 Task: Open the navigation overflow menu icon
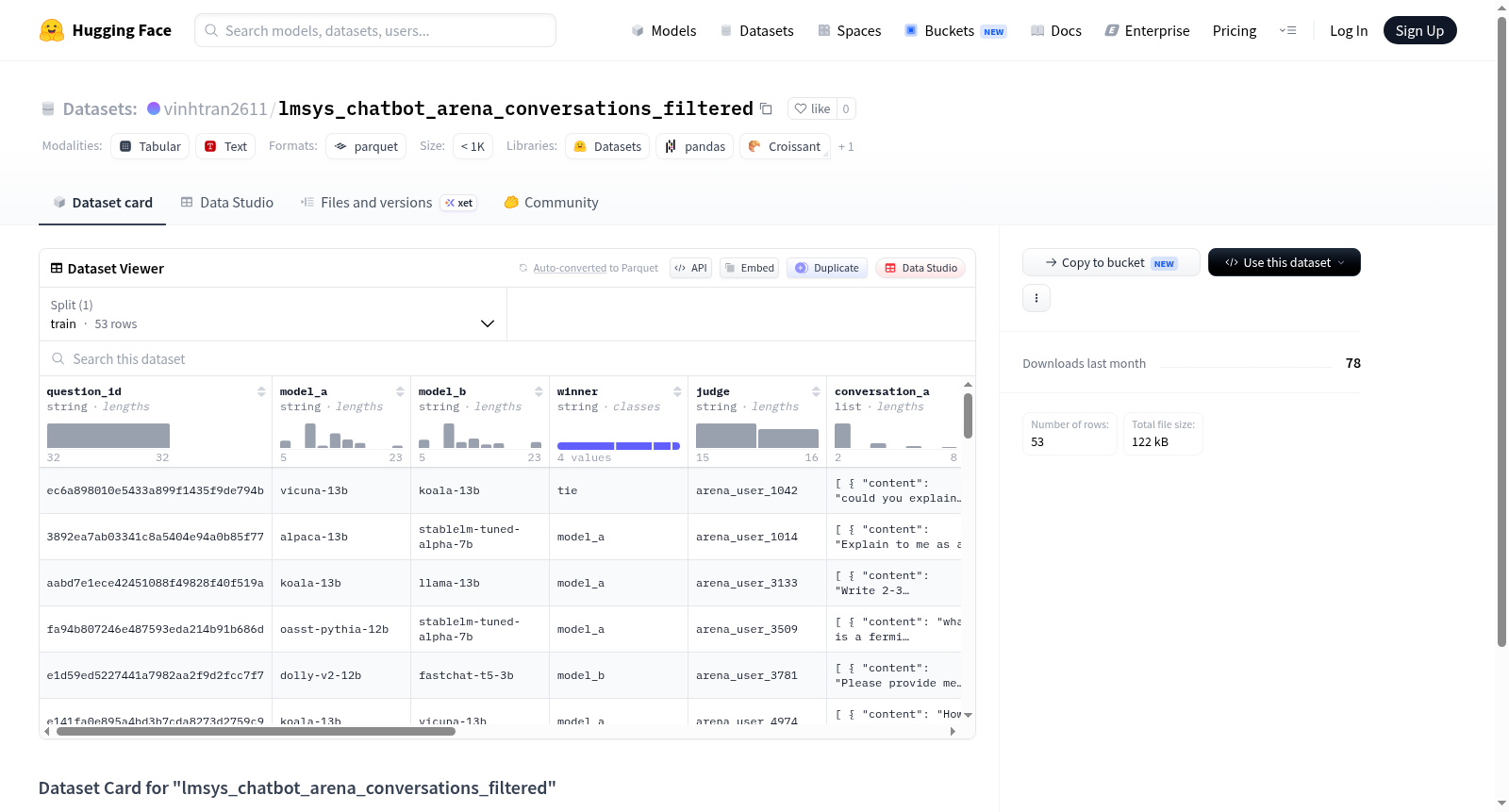point(1287,30)
